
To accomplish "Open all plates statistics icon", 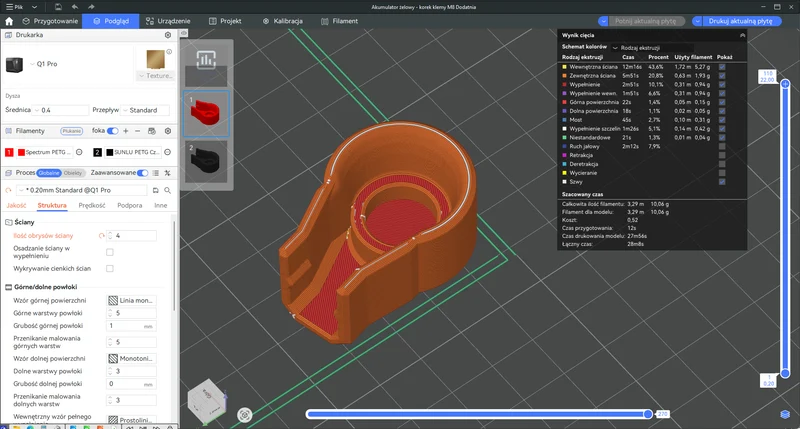I will click(x=206, y=60).
